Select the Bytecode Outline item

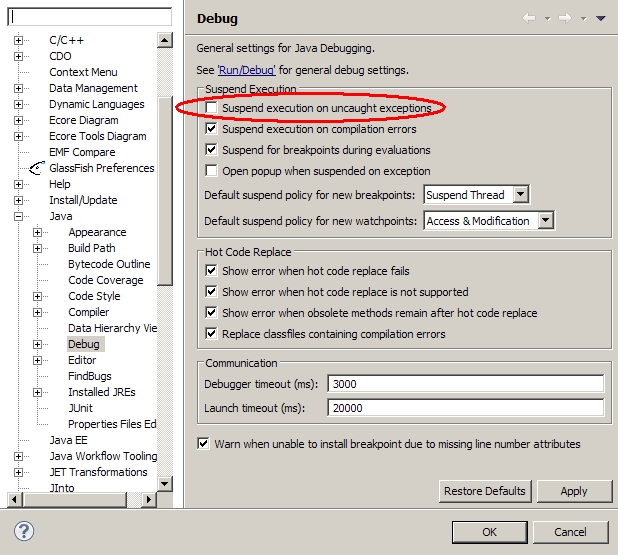click(x=109, y=264)
